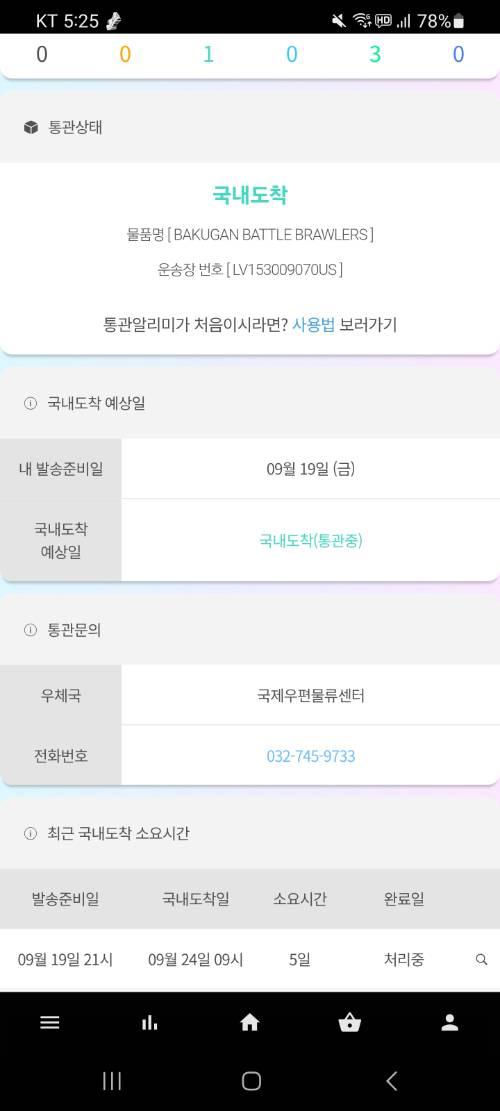The image size is (500, 1111).
Task: Open Android recent apps button
Action: point(112,1081)
